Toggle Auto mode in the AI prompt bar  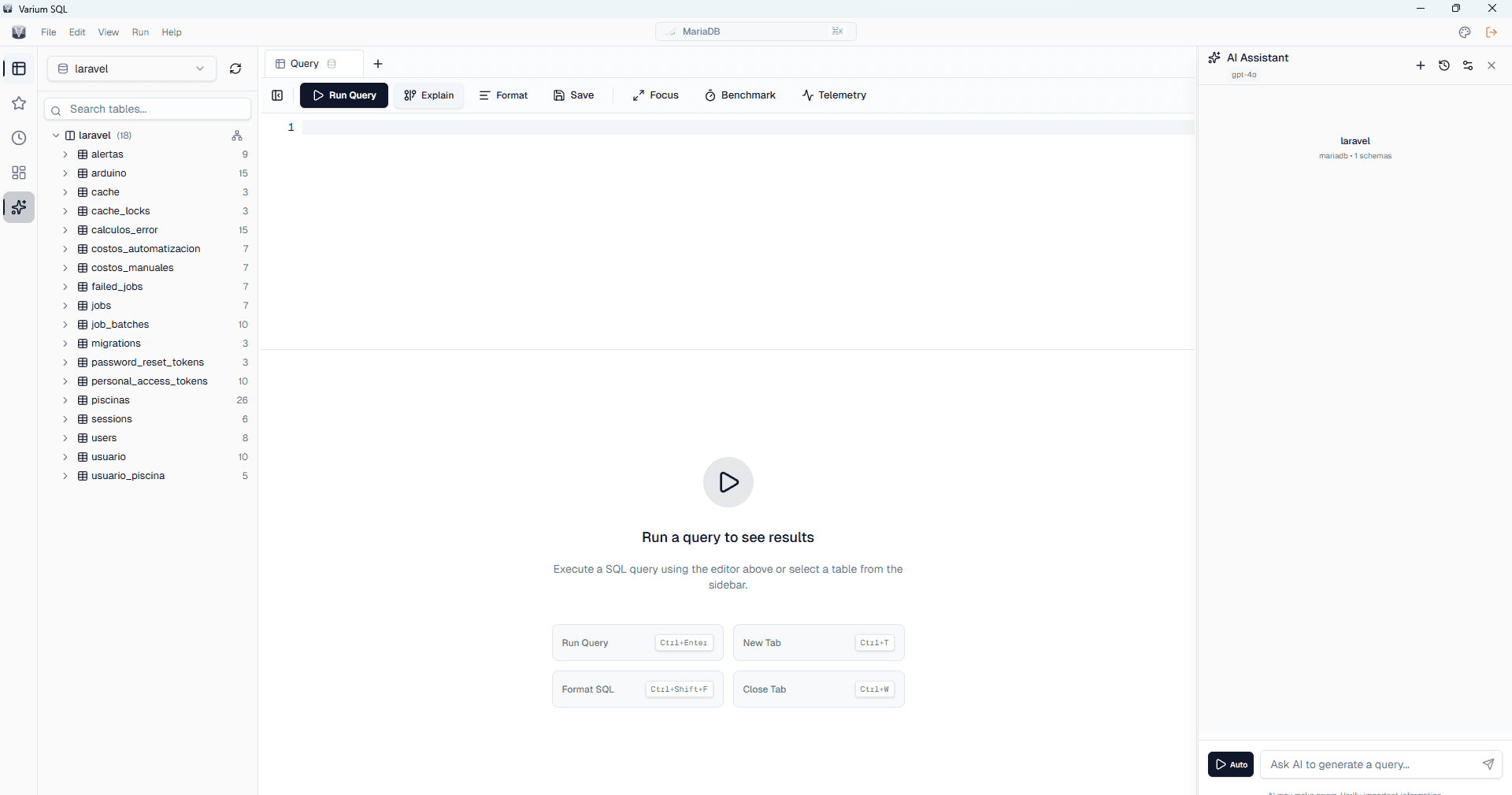pos(1231,764)
